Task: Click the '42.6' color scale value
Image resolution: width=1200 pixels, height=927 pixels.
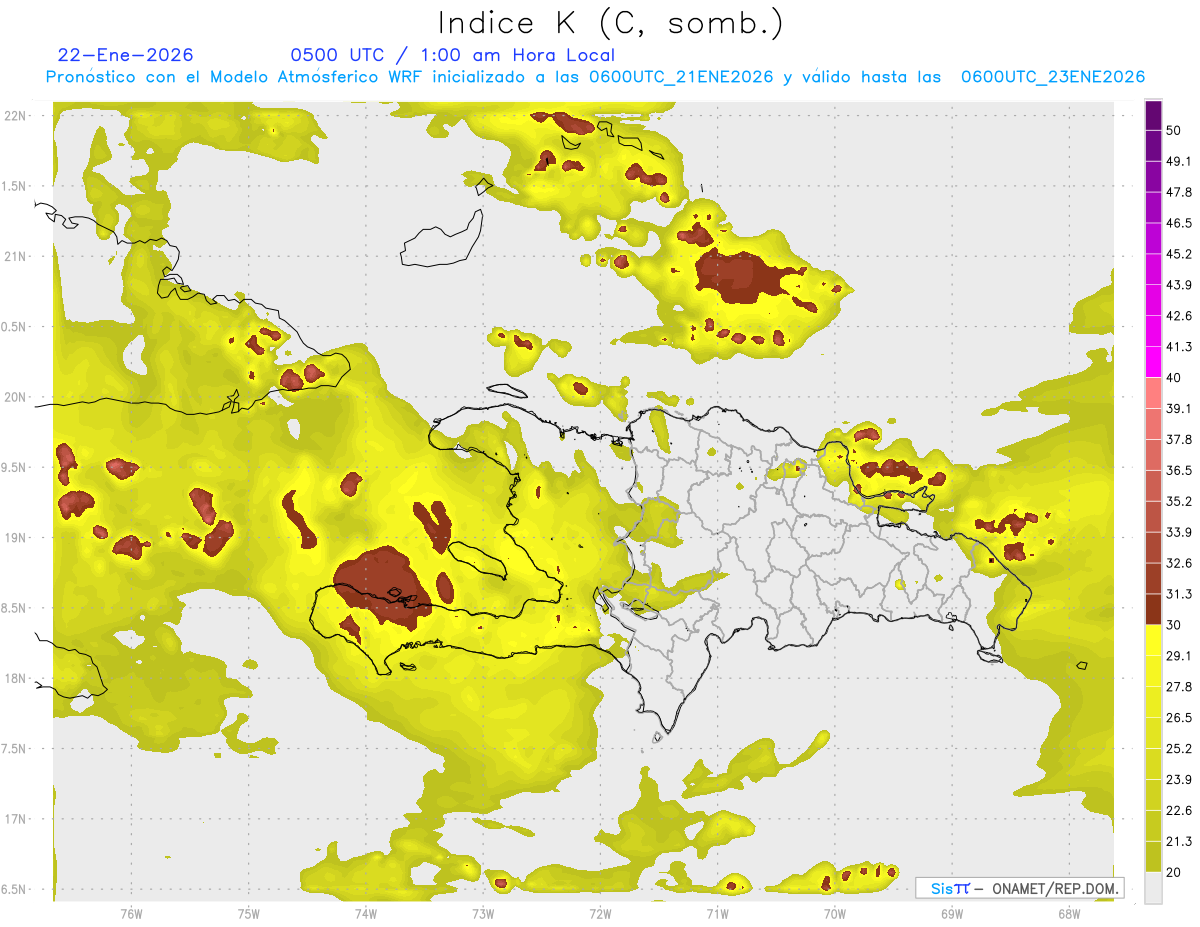Action: pyautogui.click(x=1179, y=316)
